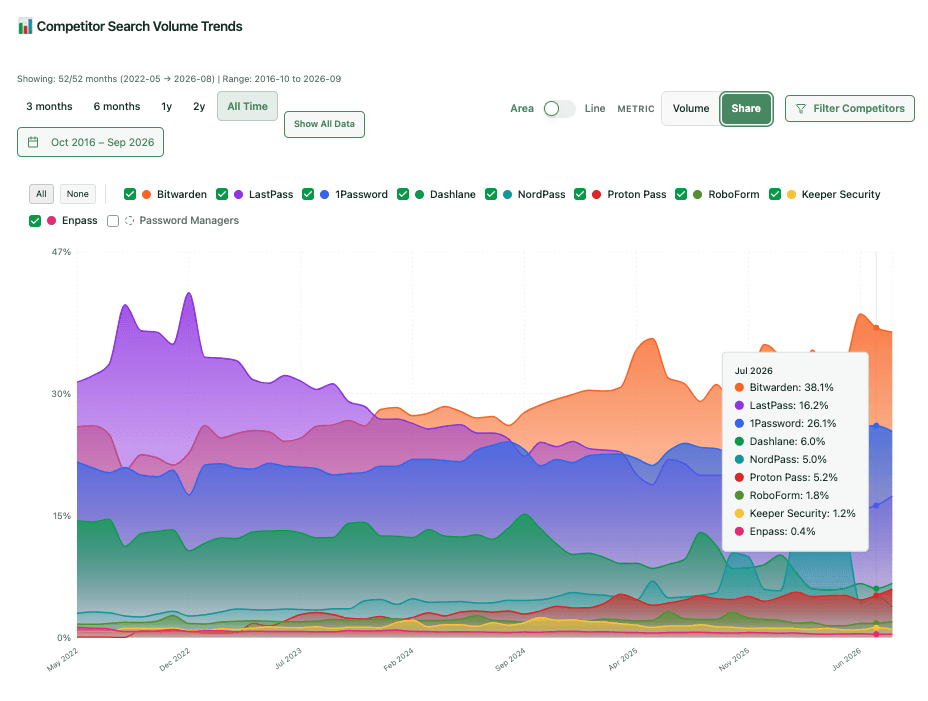Uncheck the Proton Pass checkbox

pyautogui.click(x=580, y=194)
